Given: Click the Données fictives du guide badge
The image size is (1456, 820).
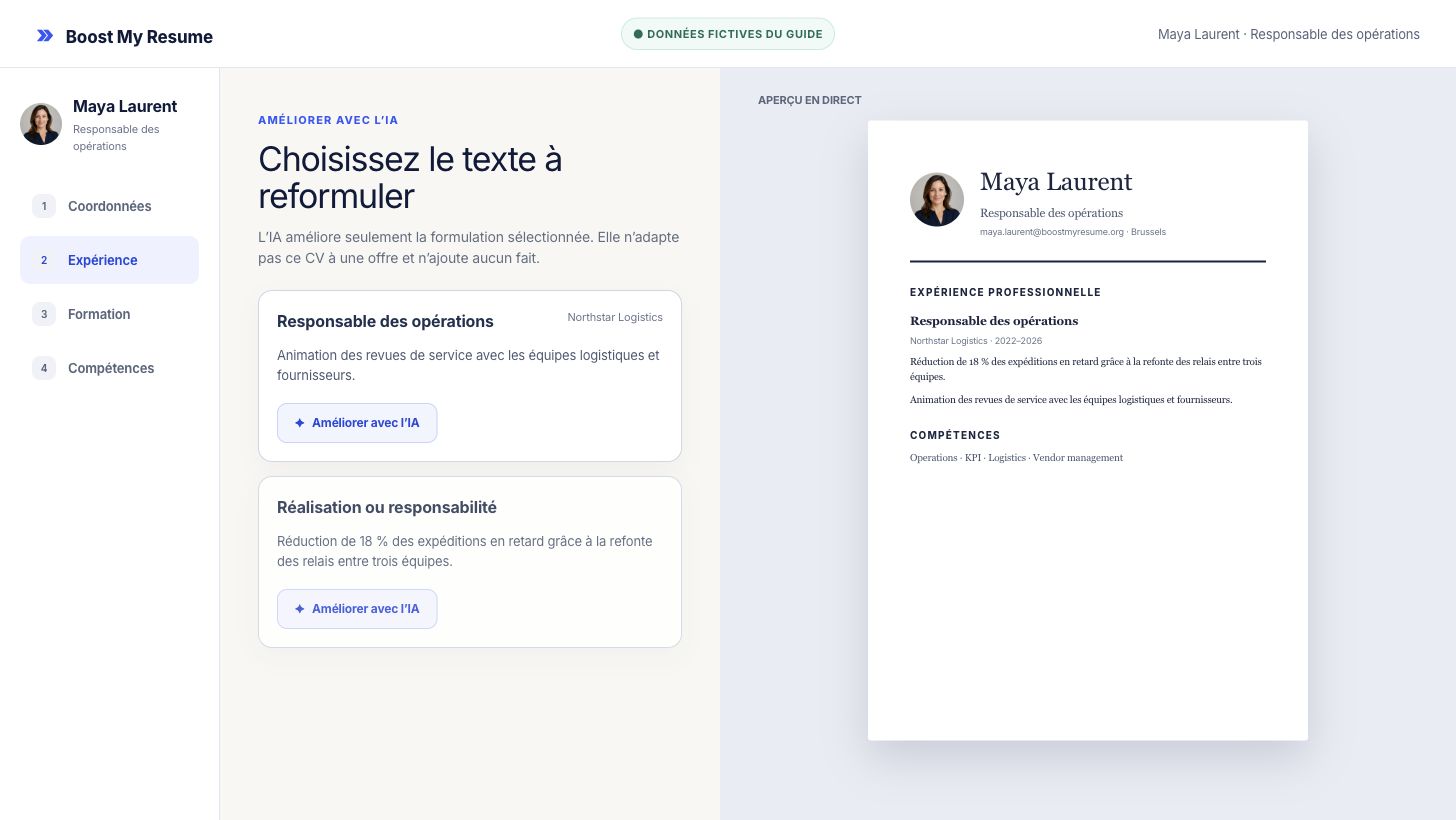Looking at the screenshot, I should point(728,34).
